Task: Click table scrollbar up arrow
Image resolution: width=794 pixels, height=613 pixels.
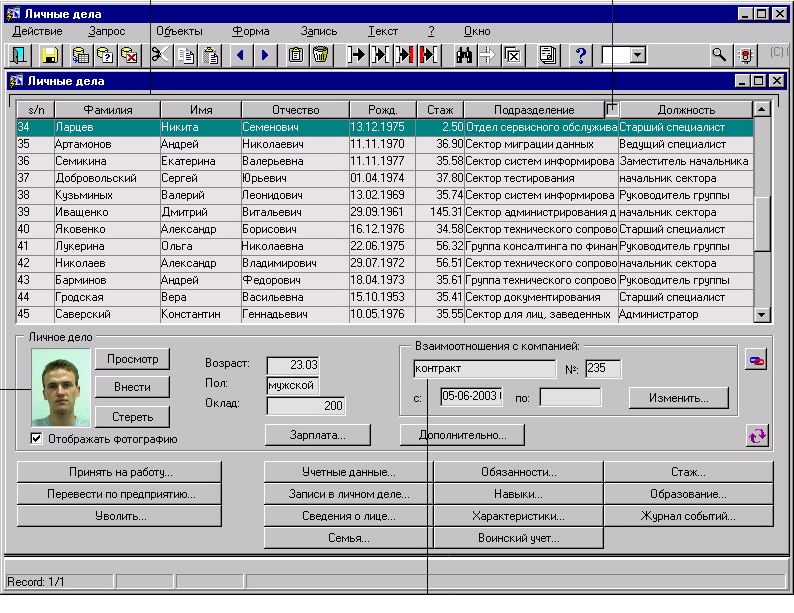Action: coord(762,109)
